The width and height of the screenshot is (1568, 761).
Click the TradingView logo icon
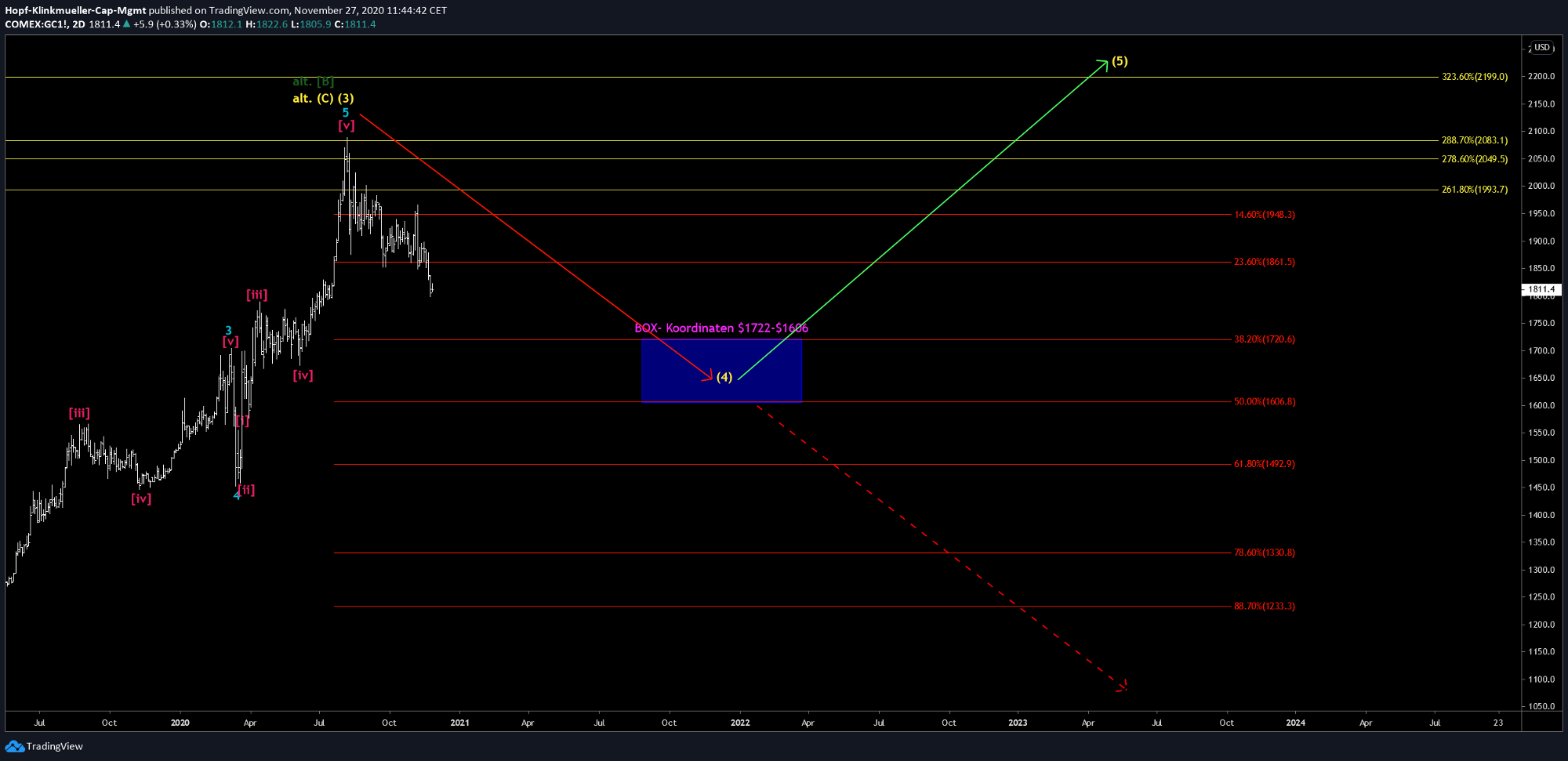coord(14,746)
